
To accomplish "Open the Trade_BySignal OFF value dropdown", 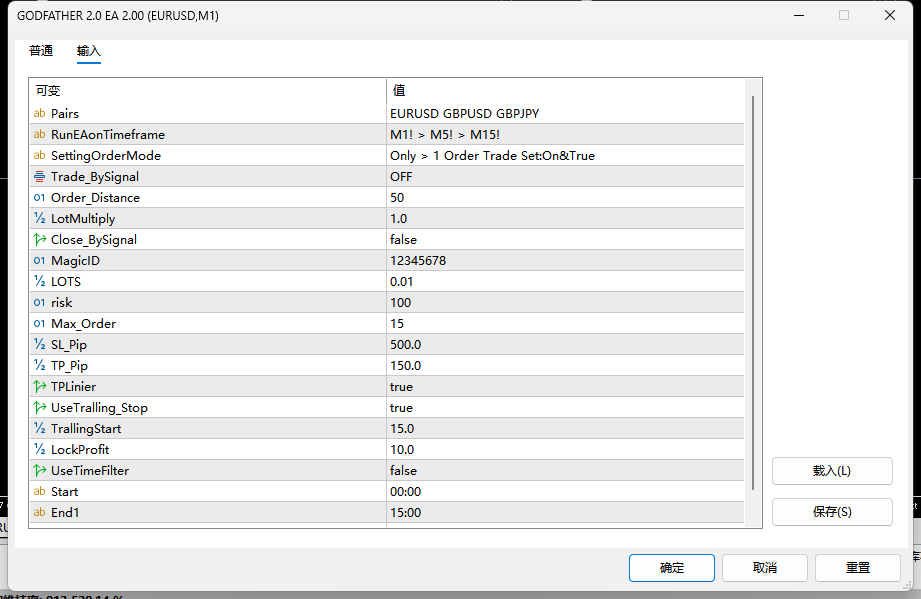I will 565,176.
